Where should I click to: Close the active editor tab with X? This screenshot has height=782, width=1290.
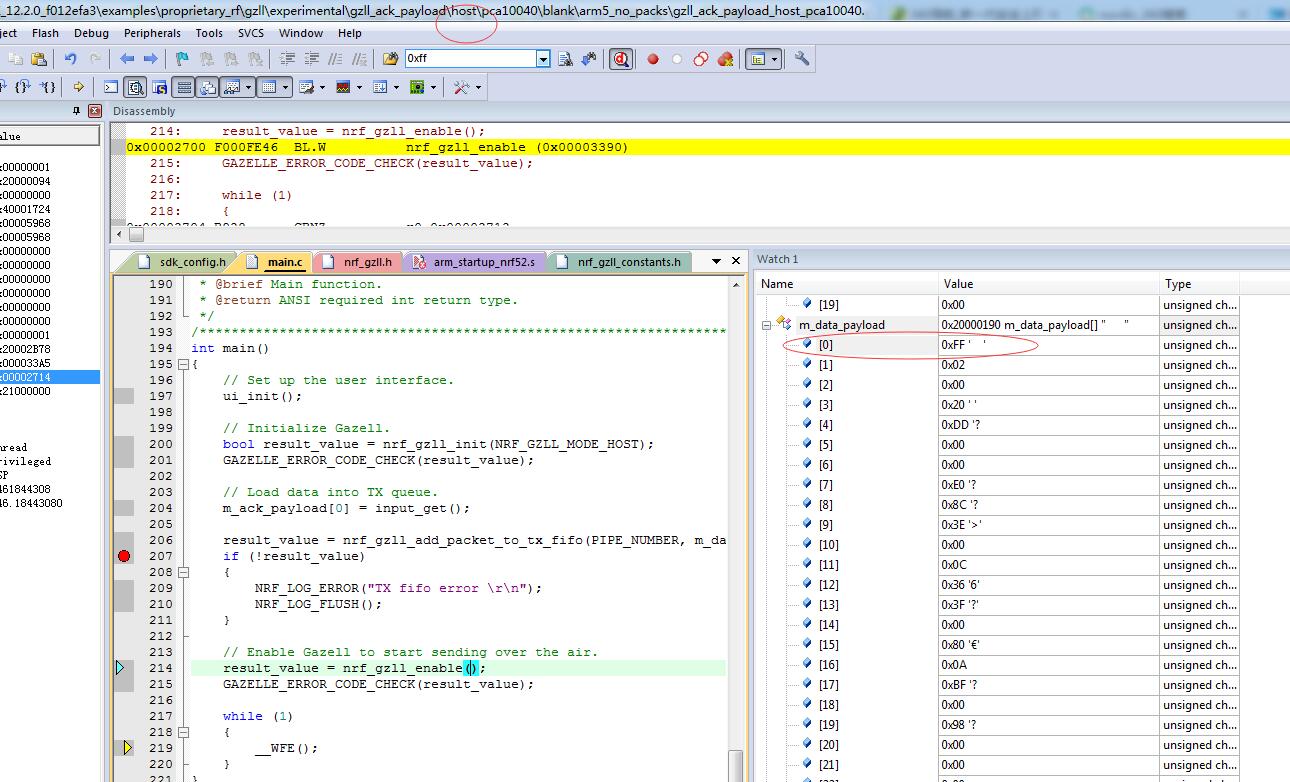[736, 261]
